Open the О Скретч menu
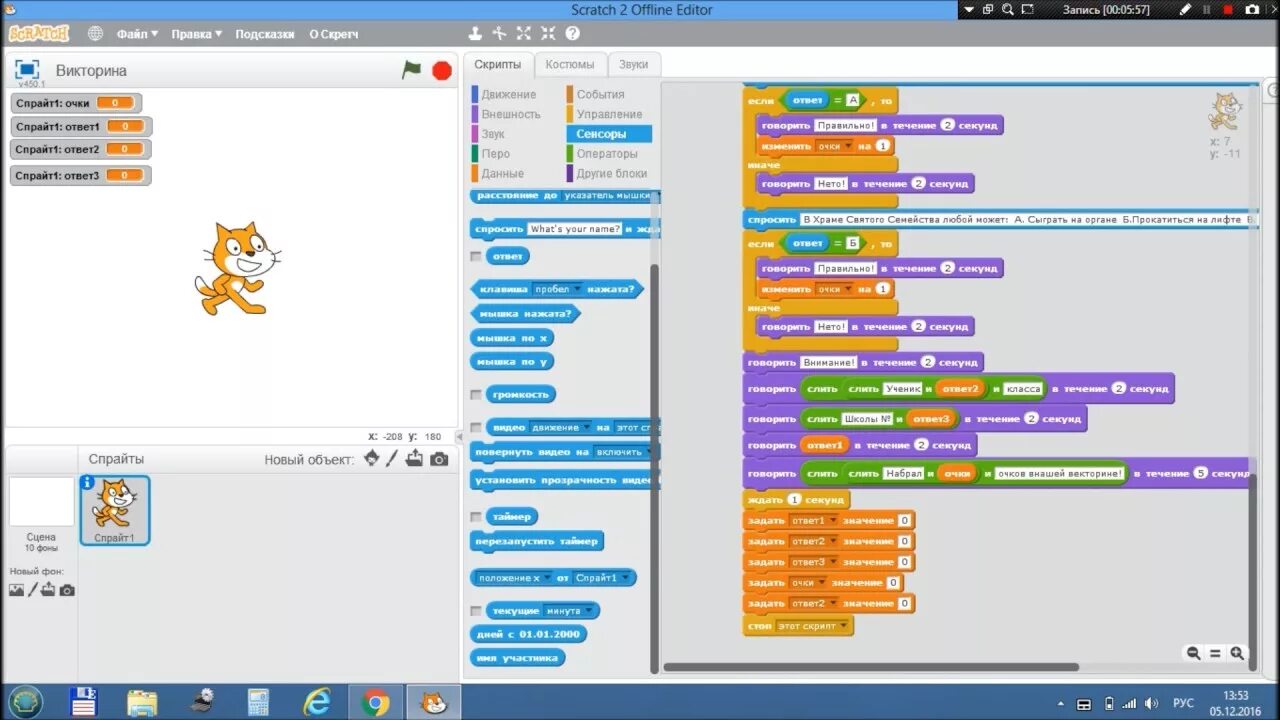Screen dimensions: 1280x720 click(x=333, y=33)
